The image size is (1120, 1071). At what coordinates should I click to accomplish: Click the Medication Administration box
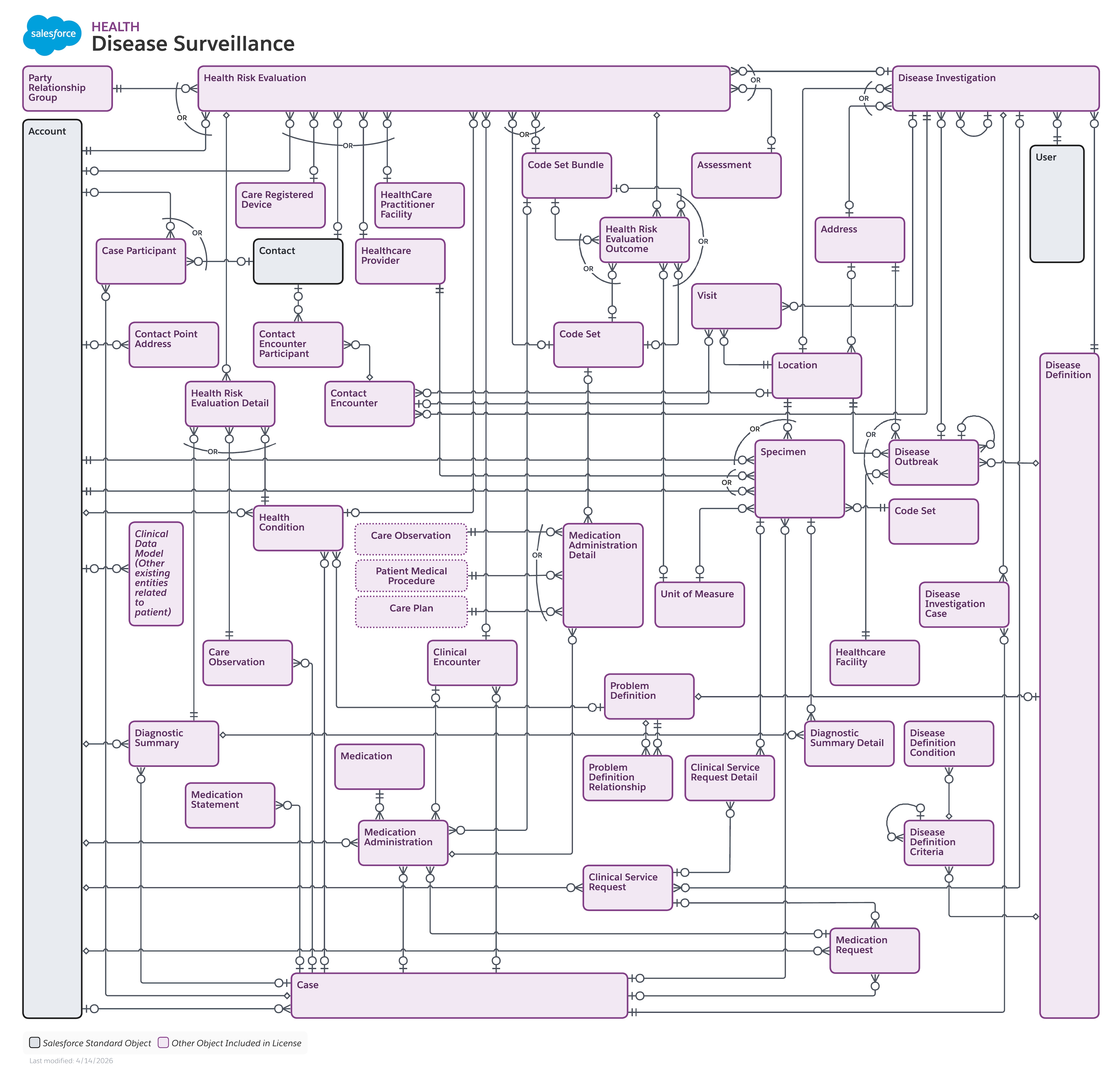pyautogui.click(x=403, y=843)
